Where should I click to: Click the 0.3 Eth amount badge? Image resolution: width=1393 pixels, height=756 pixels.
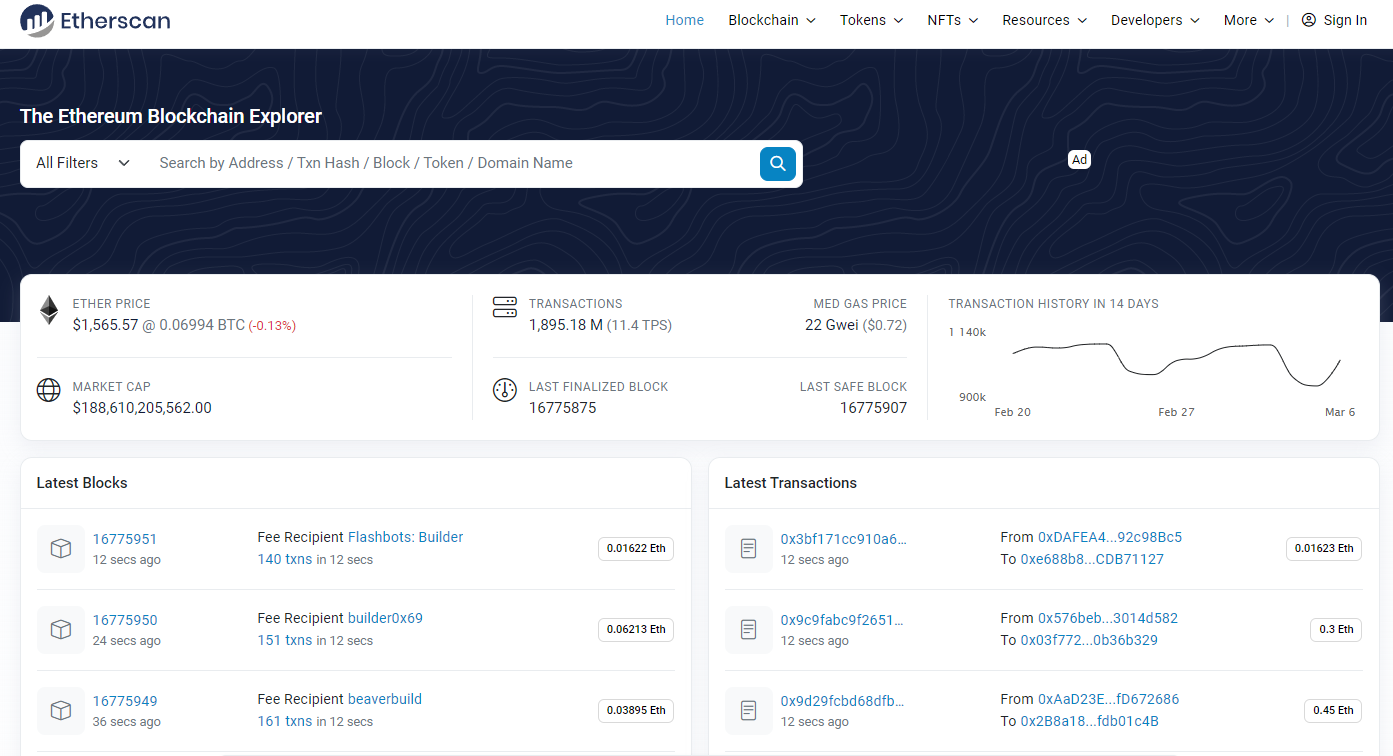click(1336, 630)
